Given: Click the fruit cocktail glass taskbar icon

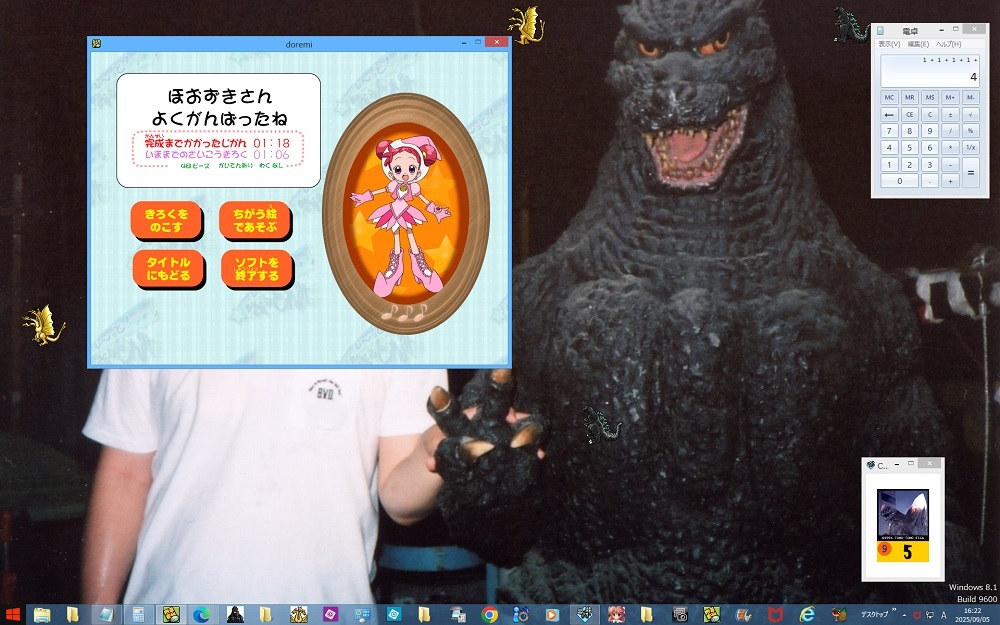Looking at the screenshot, I should pyautogui.click(x=839, y=615).
